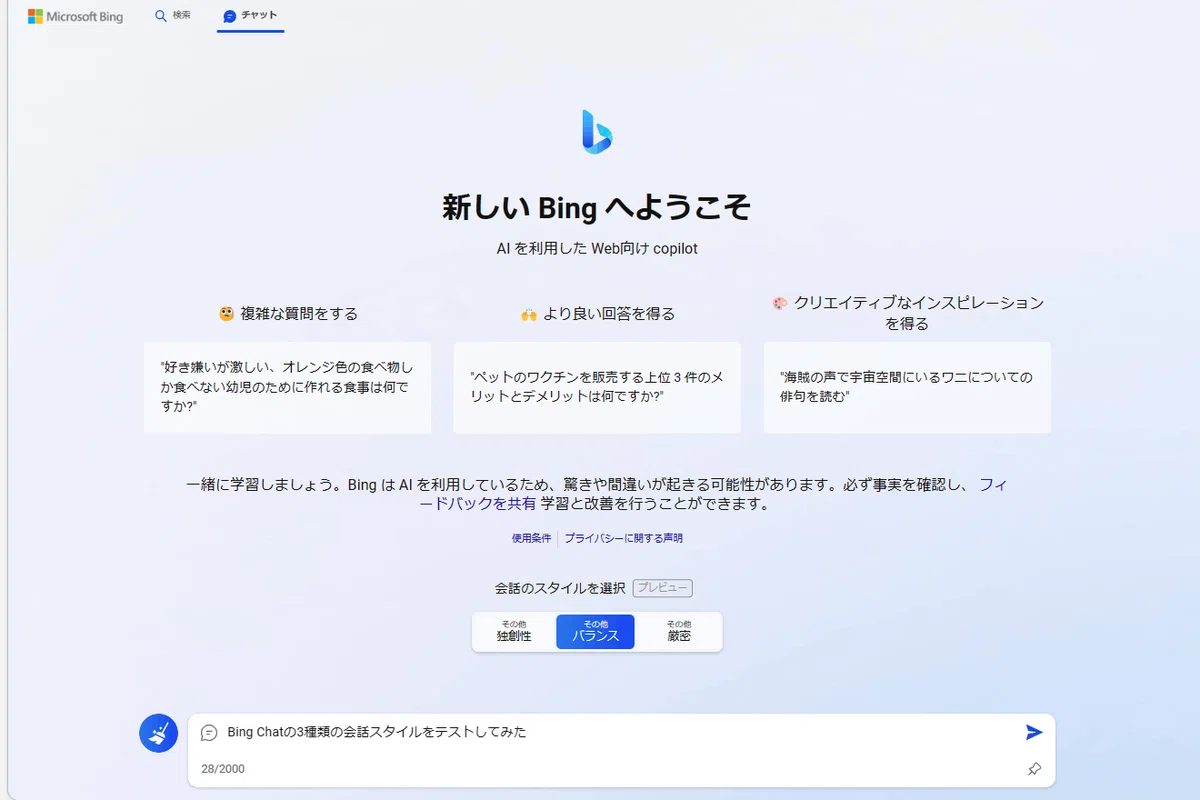Viewport: 1200px width, 800px height.
Task: Click the chat bubble icon beside チャット
Action: (x=230, y=16)
